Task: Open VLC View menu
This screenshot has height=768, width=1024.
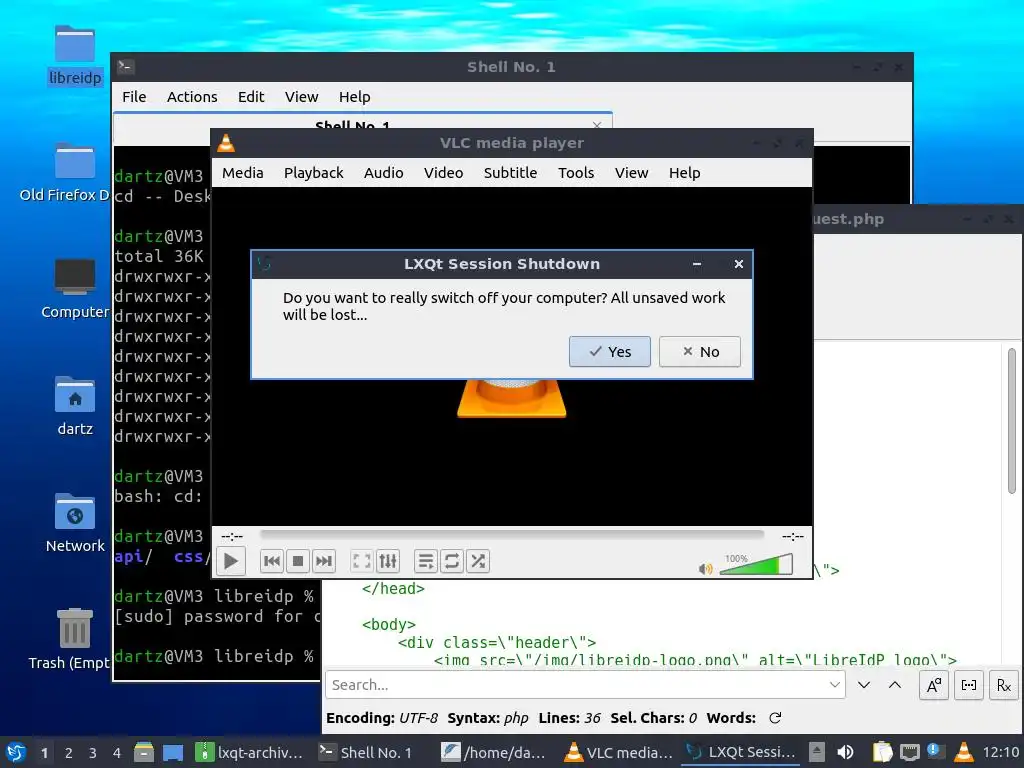Action: [x=632, y=173]
